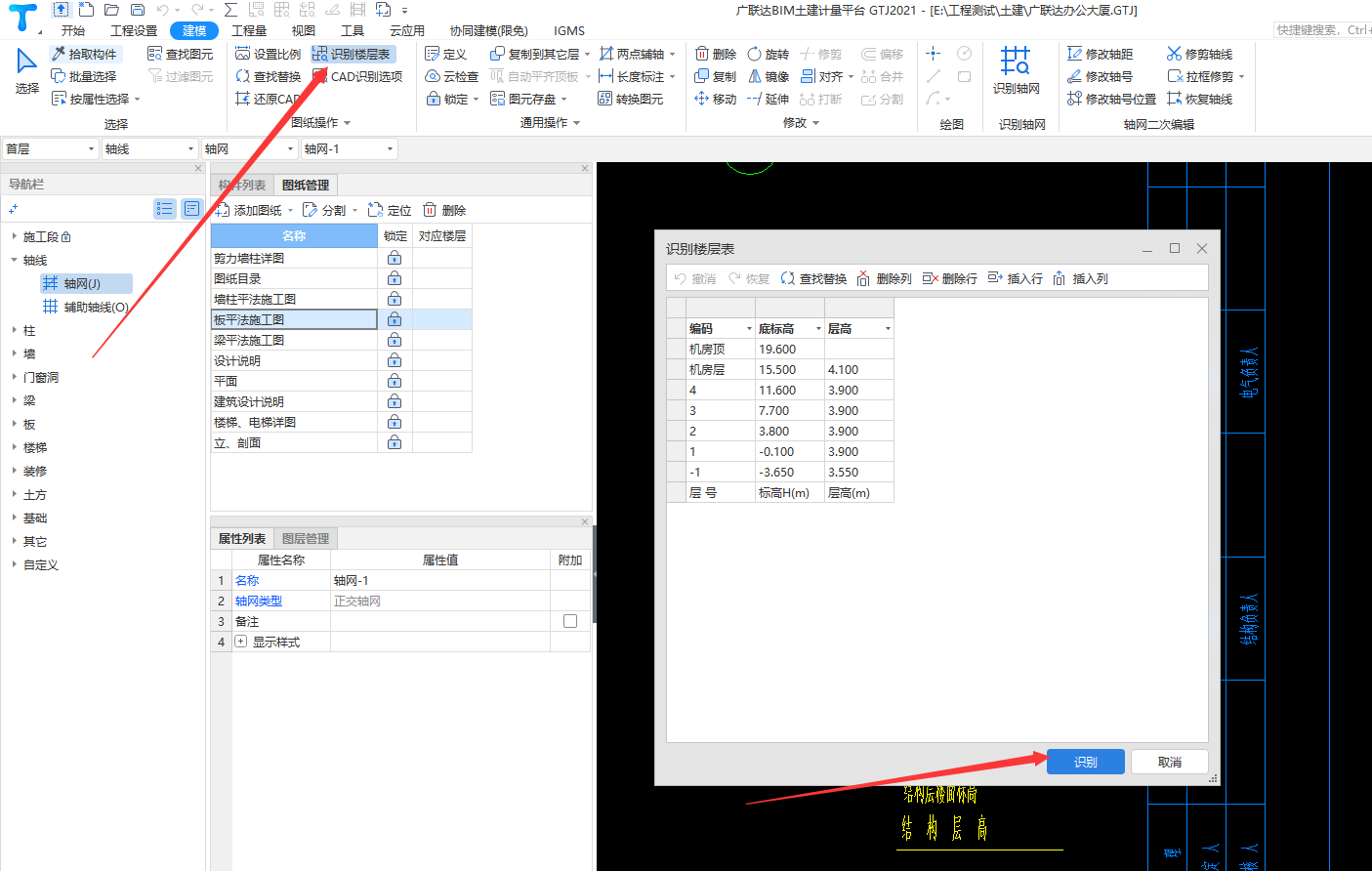Click the 修改轴距 tool

1101,54
